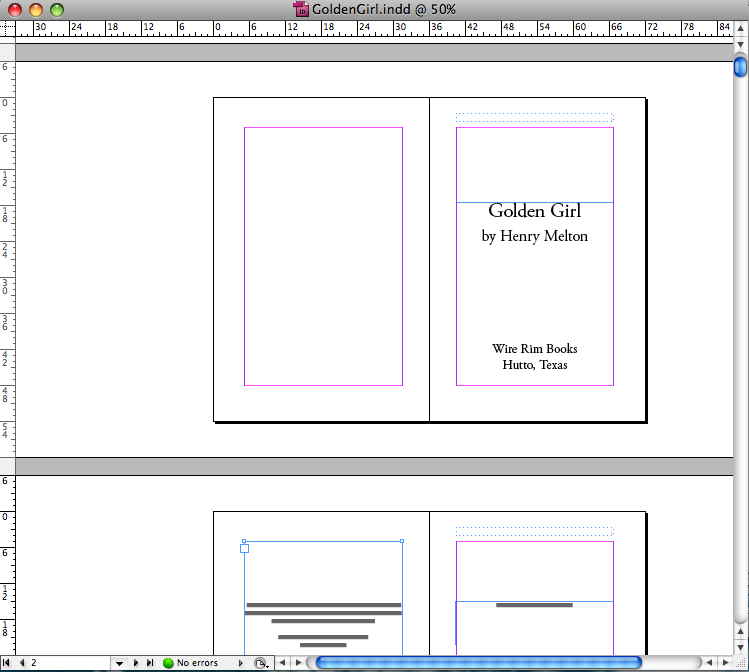Click right horizontal scroll arrow beside status bar
Image resolution: width=749 pixels, height=672 pixels.
tap(299, 663)
